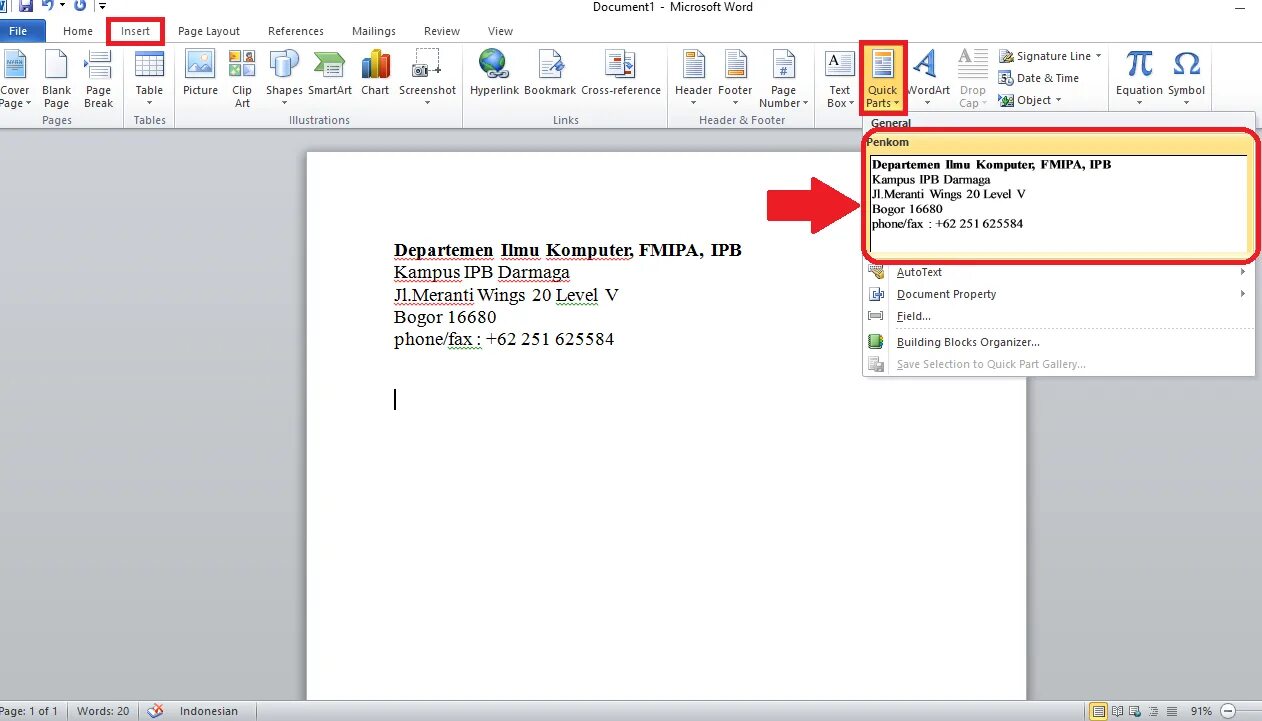The height and width of the screenshot is (721, 1262).
Task: Open the Clip Art pane
Action: 242,78
